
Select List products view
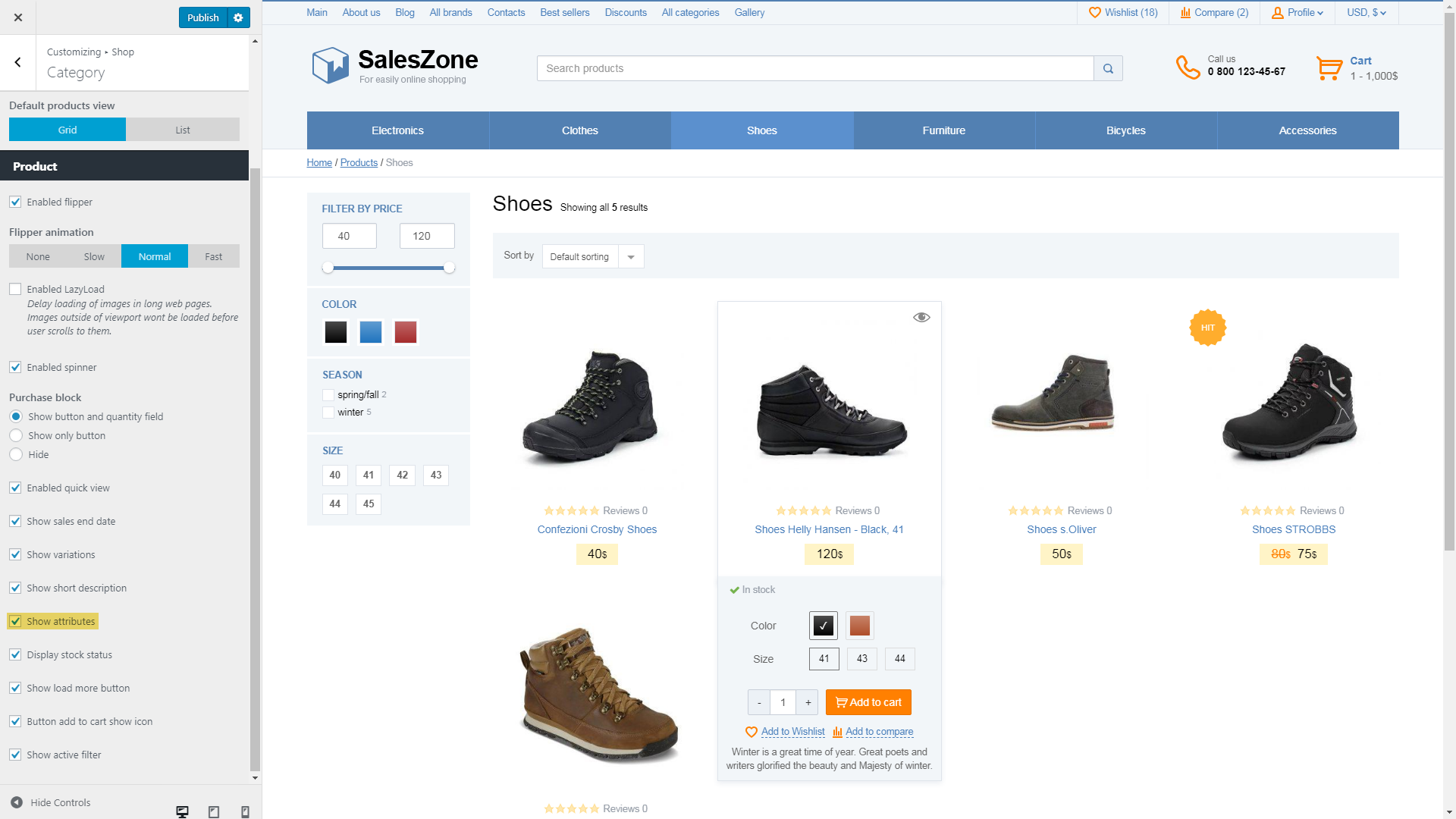[183, 130]
